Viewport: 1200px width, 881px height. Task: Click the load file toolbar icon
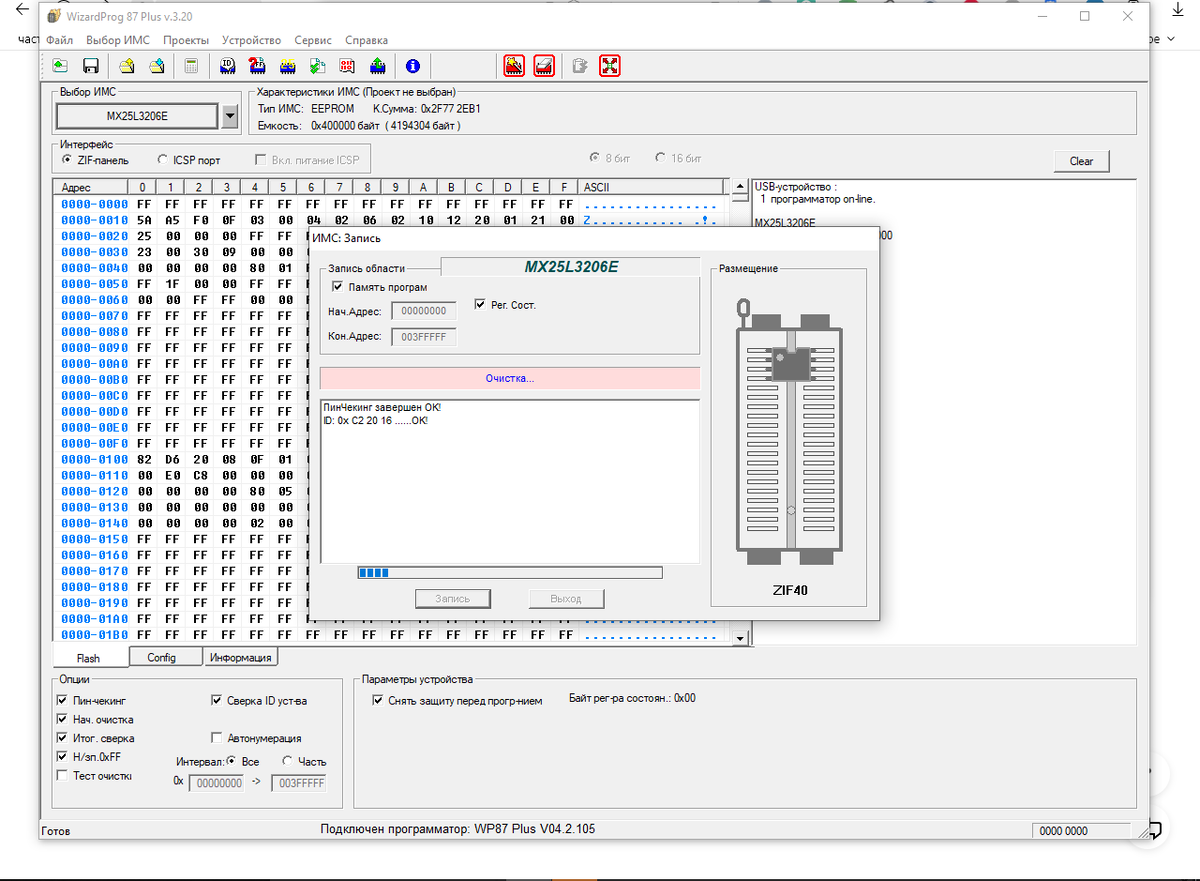click(x=61, y=66)
